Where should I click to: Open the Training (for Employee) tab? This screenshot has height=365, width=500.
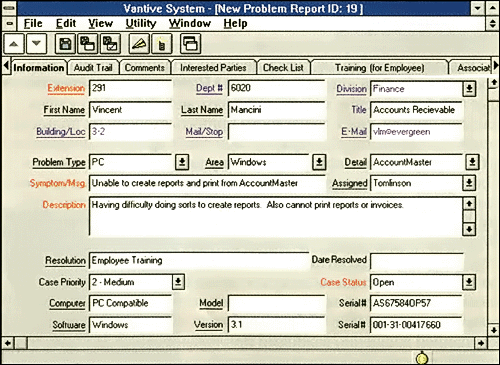(x=379, y=68)
